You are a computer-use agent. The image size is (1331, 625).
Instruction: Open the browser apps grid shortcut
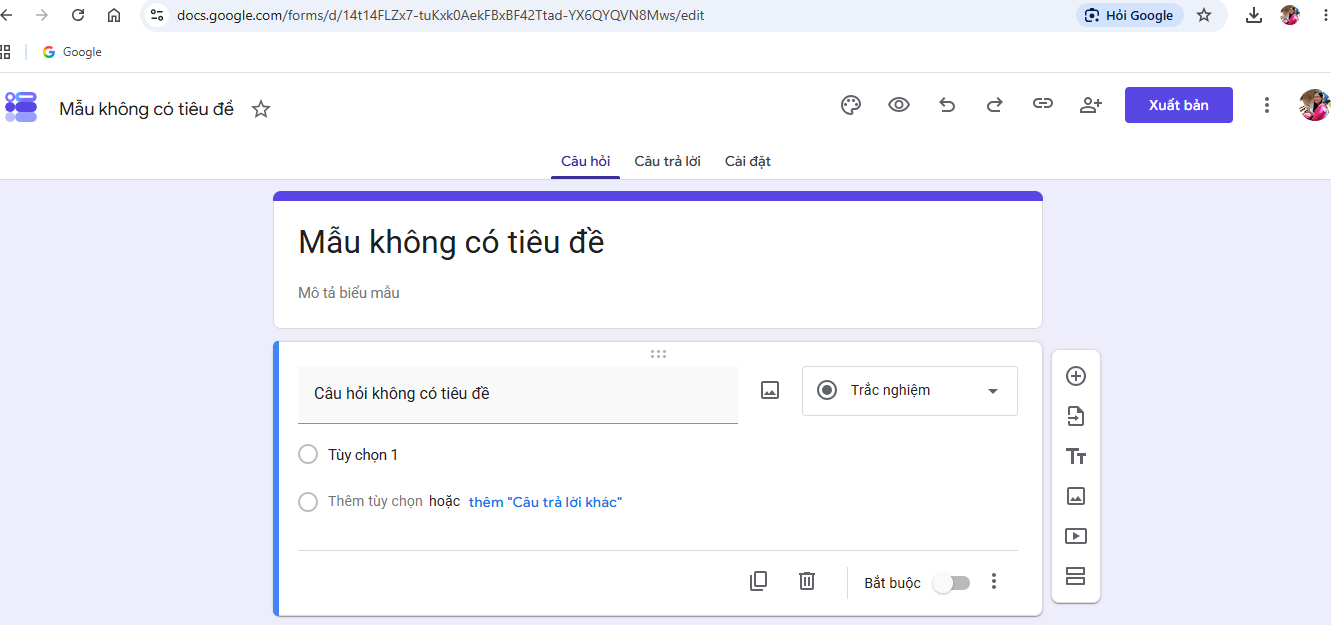pyautogui.click(x=6, y=52)
